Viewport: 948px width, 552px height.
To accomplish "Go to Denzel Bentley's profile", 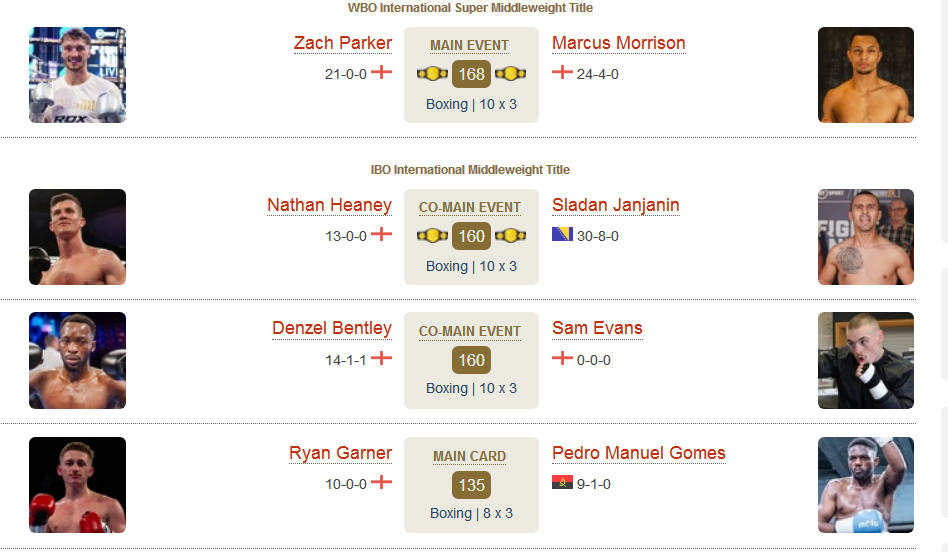I will coord(332,328).
